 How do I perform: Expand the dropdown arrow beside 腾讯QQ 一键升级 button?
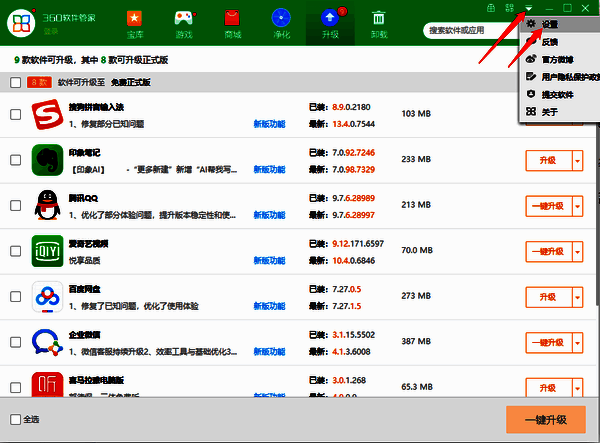tap(577, 206)
